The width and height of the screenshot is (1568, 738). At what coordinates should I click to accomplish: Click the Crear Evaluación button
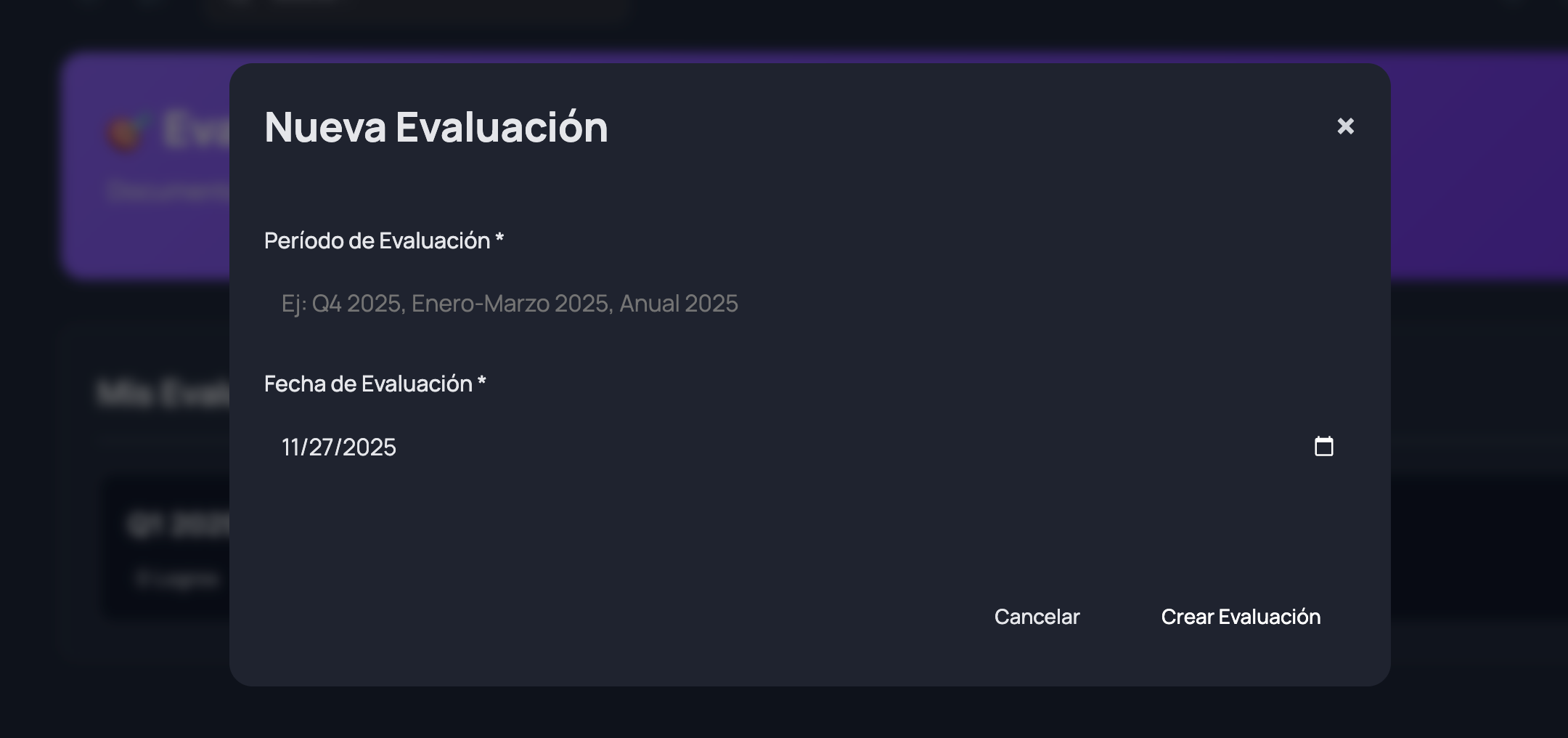(1240, 617)
